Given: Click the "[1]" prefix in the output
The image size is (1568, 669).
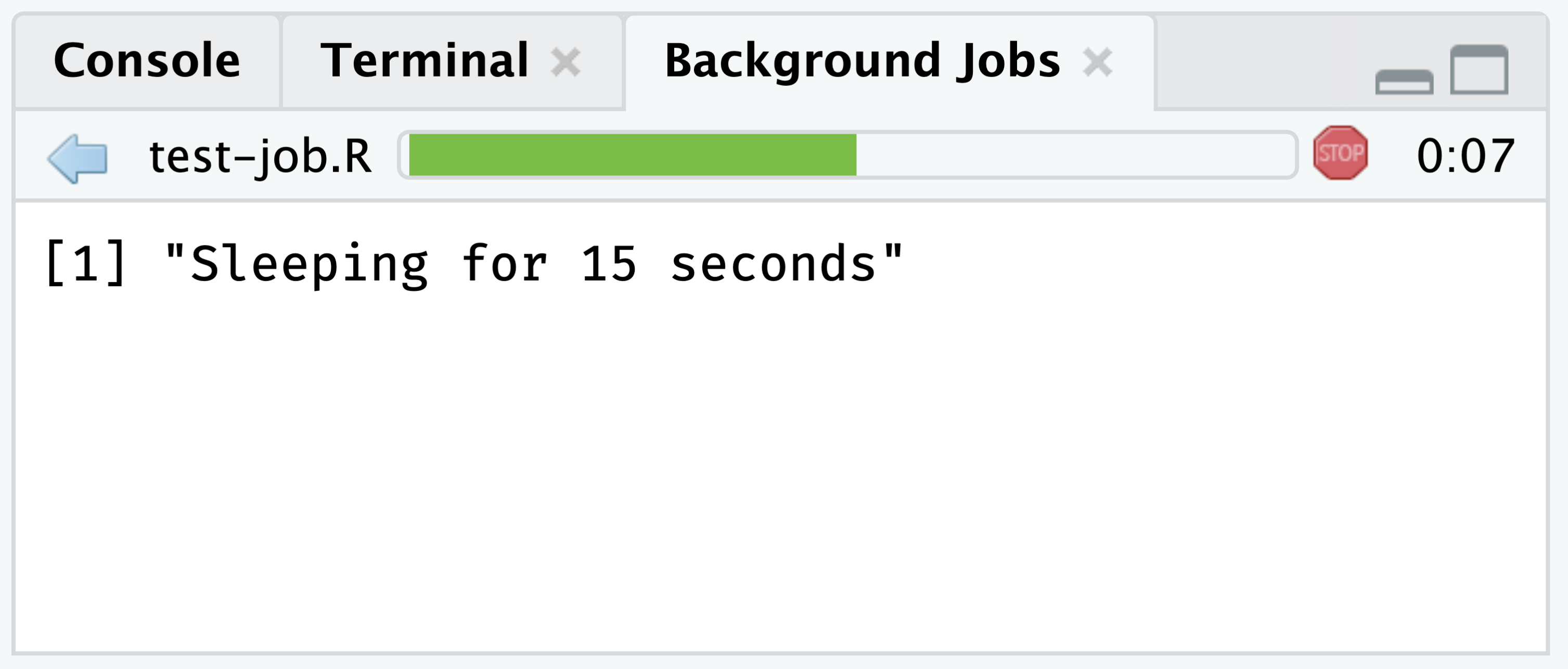Looking at the screenshot, I should click(x=86, y=264).
